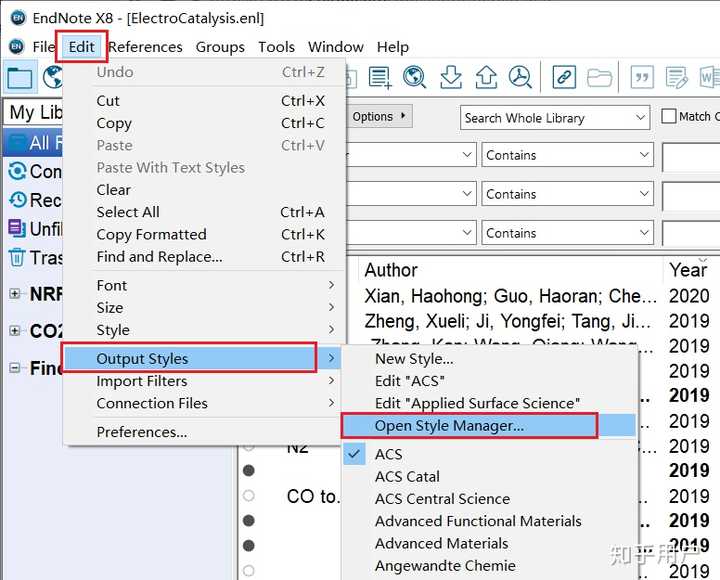The height and width of the screenshot is (580, 720).
Task: Open the Edit menu
Action: click(x=82, y=47)
